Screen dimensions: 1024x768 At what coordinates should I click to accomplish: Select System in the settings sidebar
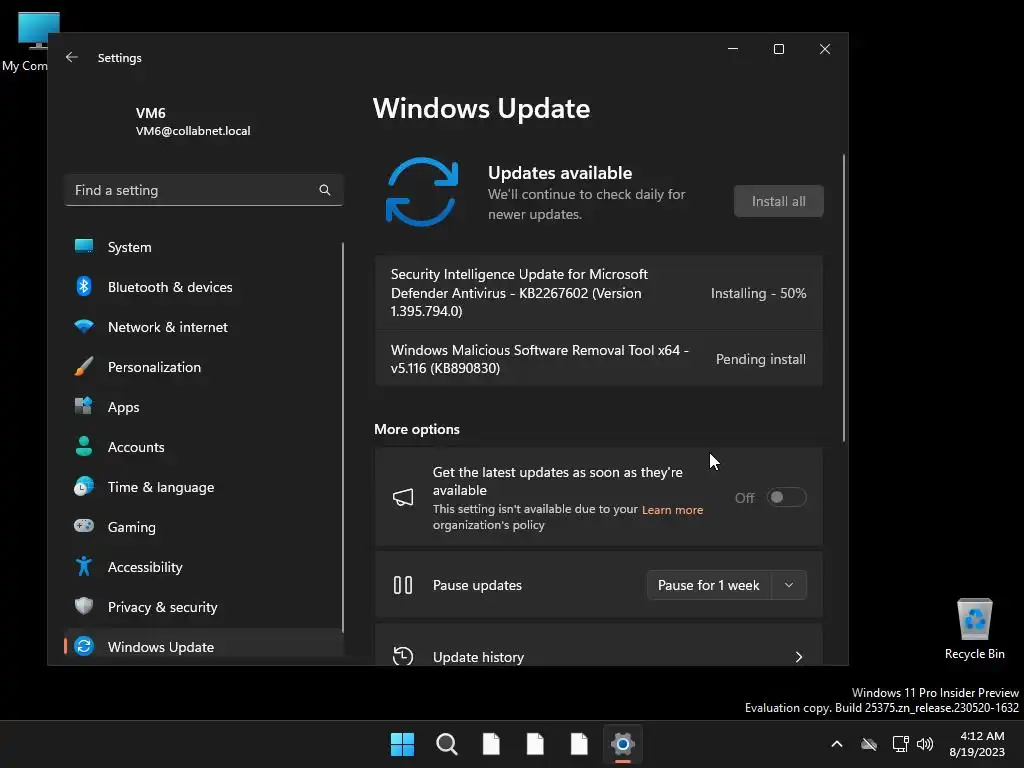coord(204,247)
